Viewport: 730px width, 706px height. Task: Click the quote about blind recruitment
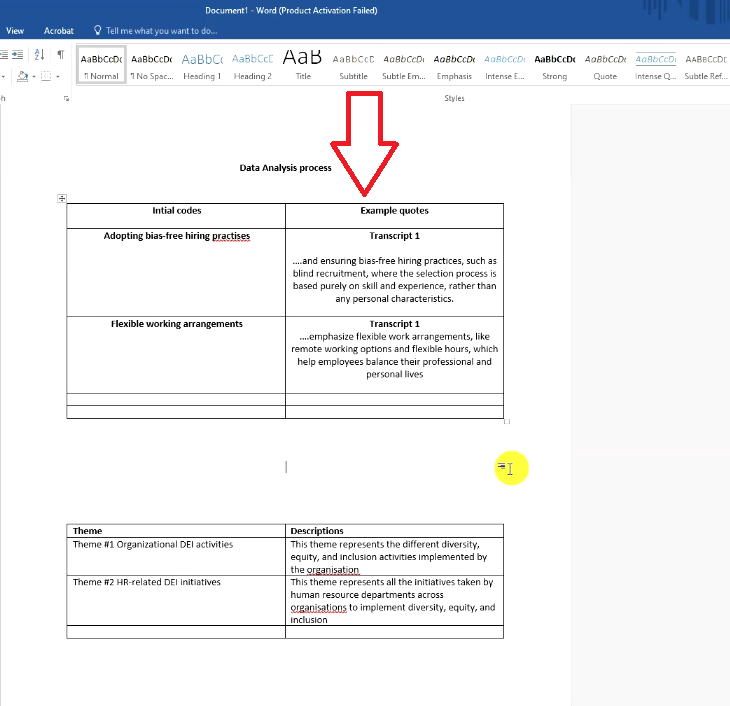[x=394, y=279]
